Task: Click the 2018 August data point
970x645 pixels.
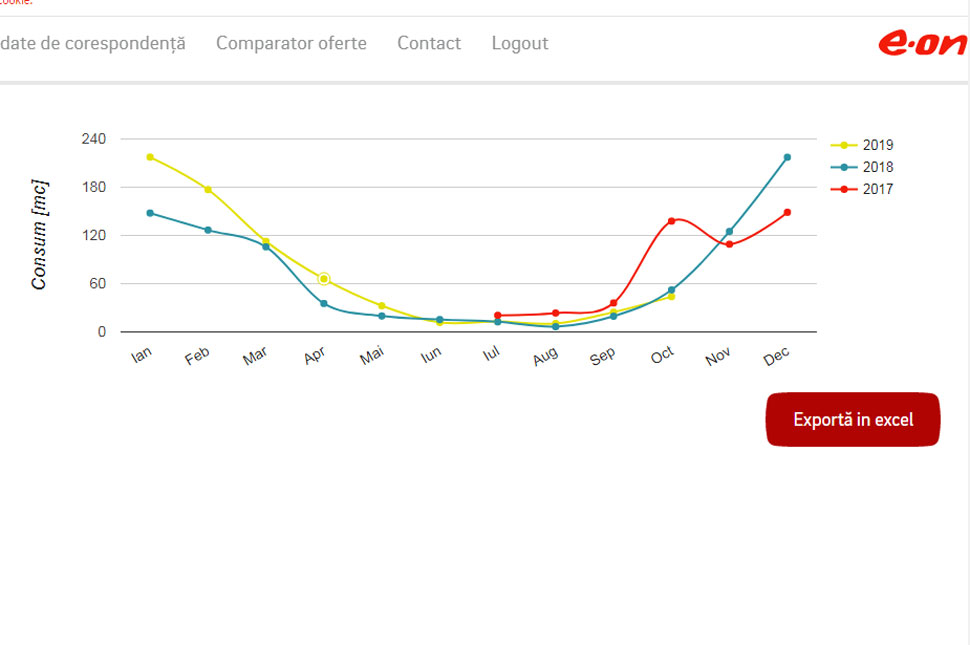Action: (556, 327)
